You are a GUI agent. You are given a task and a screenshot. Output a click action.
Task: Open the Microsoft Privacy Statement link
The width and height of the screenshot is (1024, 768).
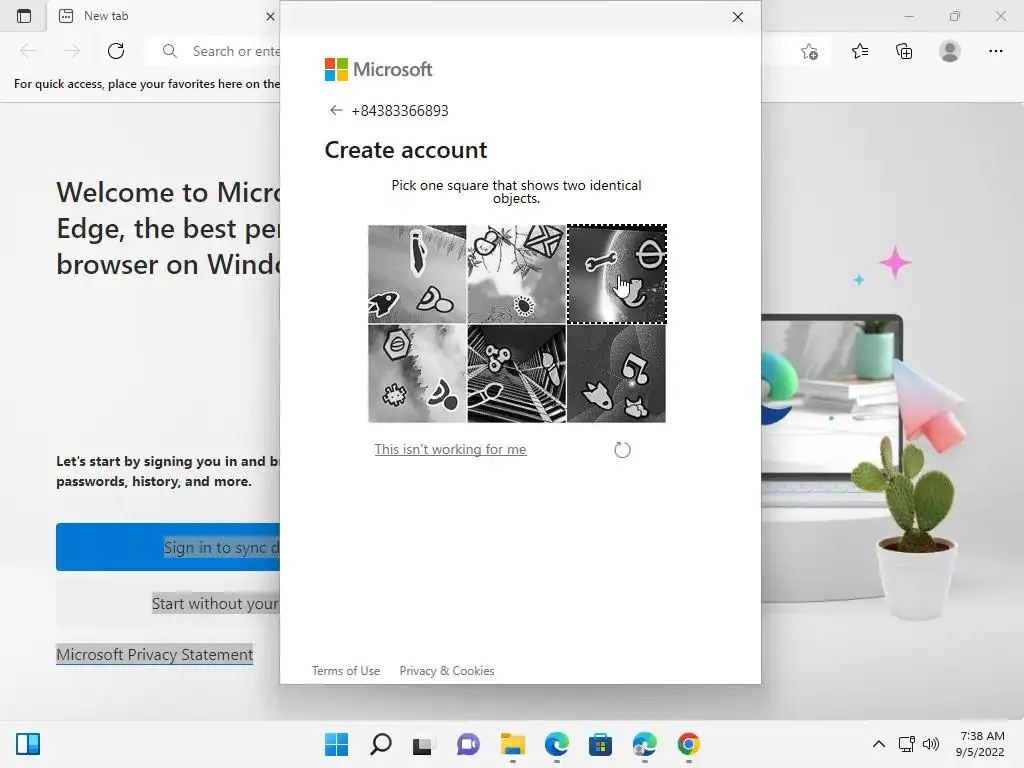click(x=155, y=654)
